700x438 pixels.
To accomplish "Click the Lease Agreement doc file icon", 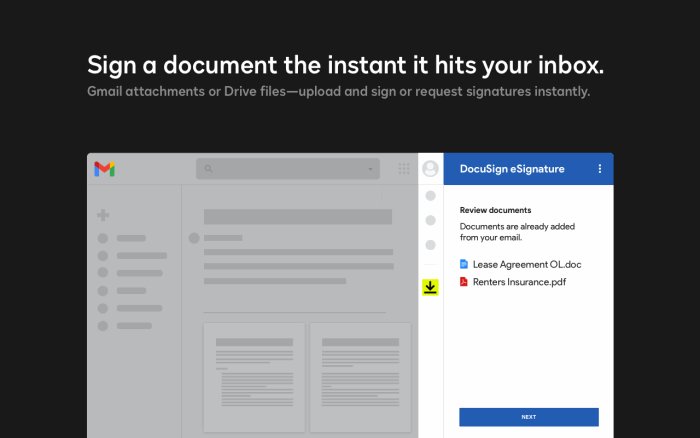I will coord(464,264).
